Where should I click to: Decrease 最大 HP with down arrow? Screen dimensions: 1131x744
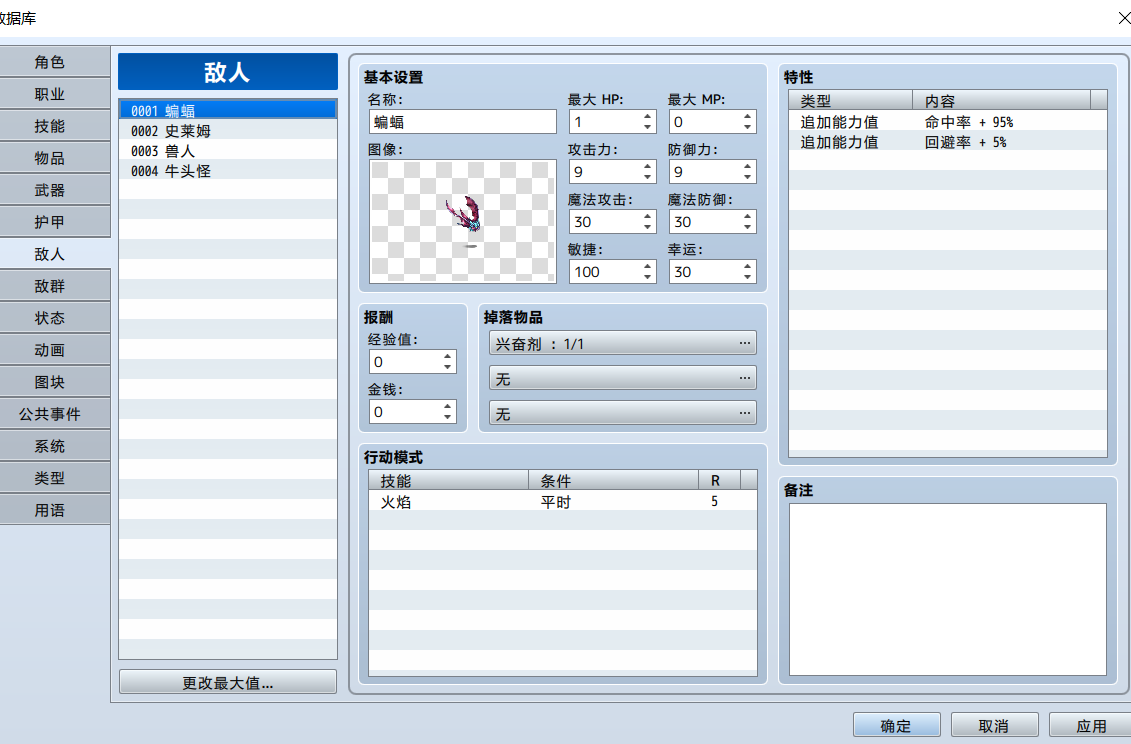coord(648,128)
